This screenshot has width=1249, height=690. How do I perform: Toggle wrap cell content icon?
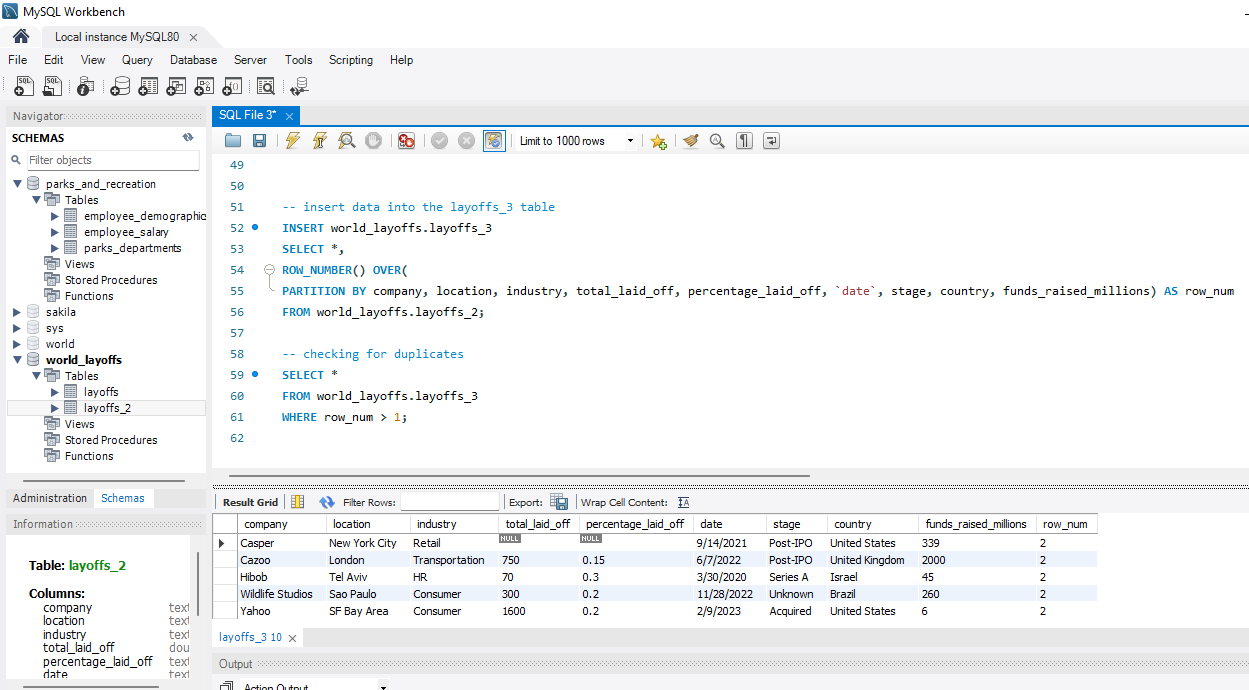click(x=684, y=502)
